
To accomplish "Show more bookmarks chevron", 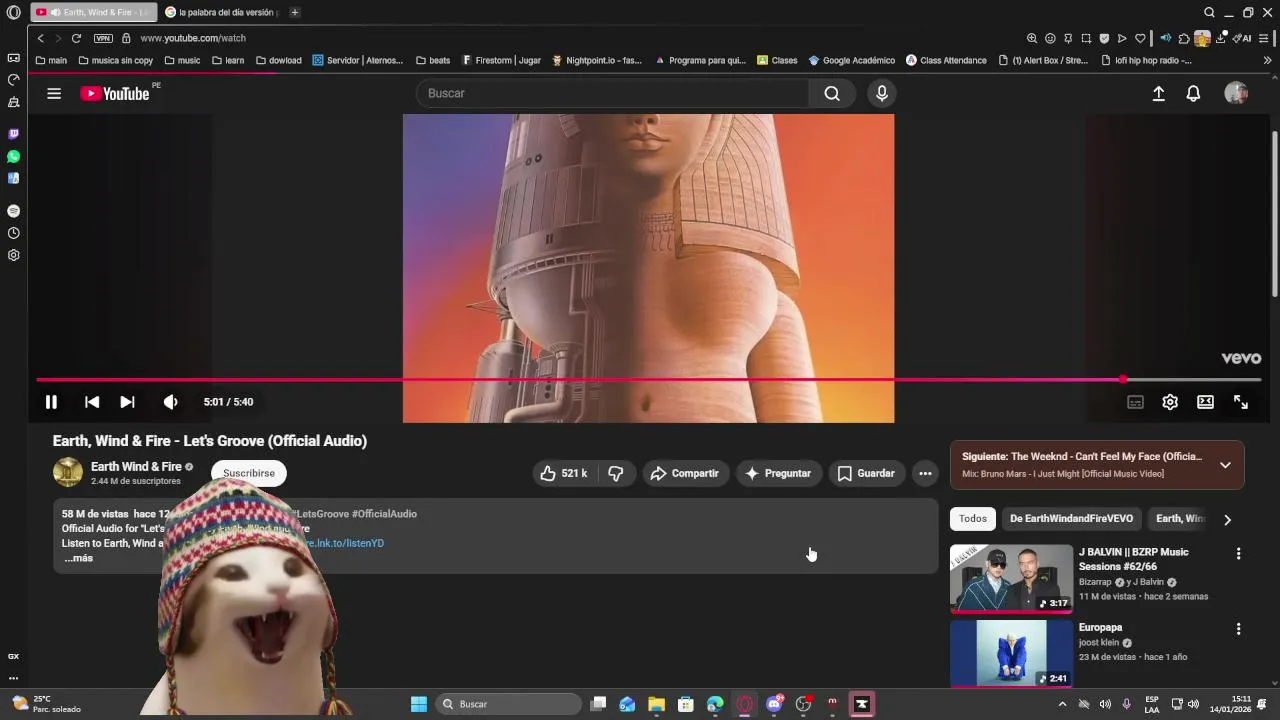I will point(1267,60).
